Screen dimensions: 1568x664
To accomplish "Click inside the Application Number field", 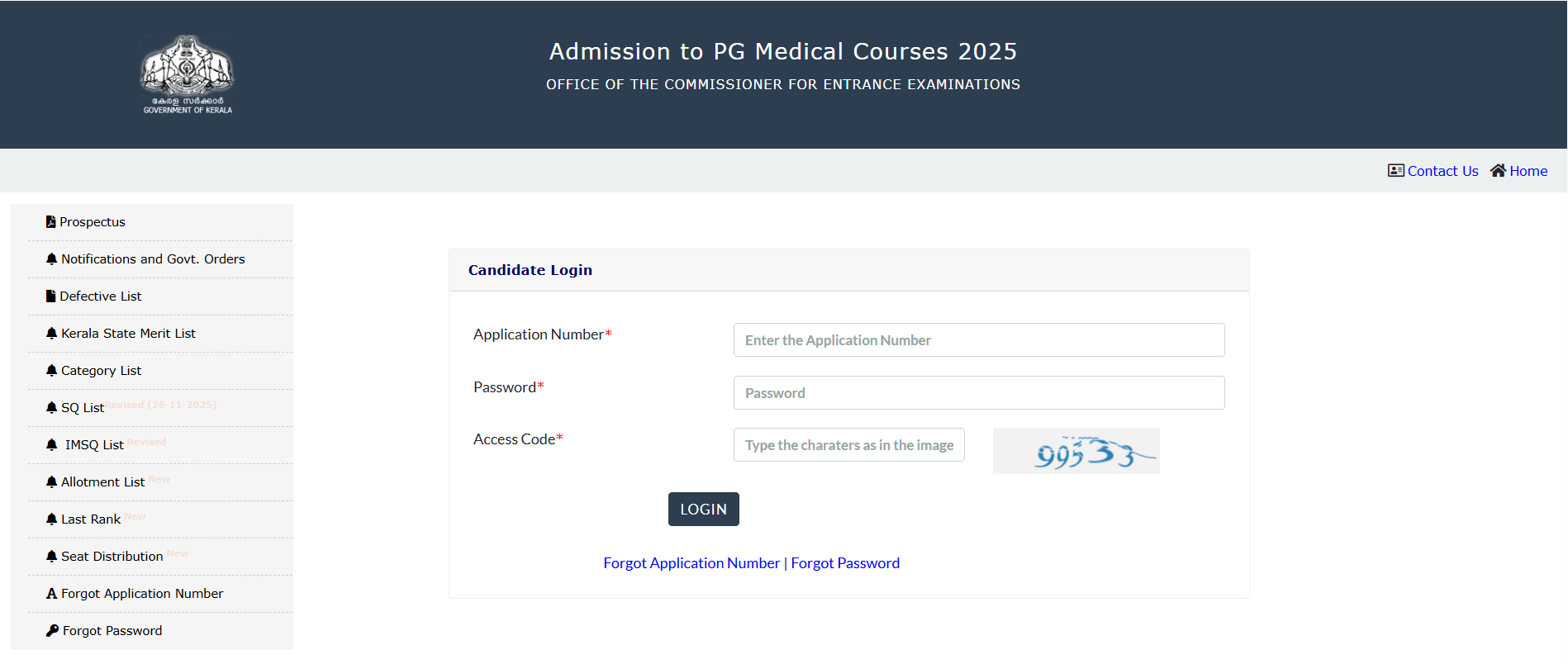I will tap(978, 339).
